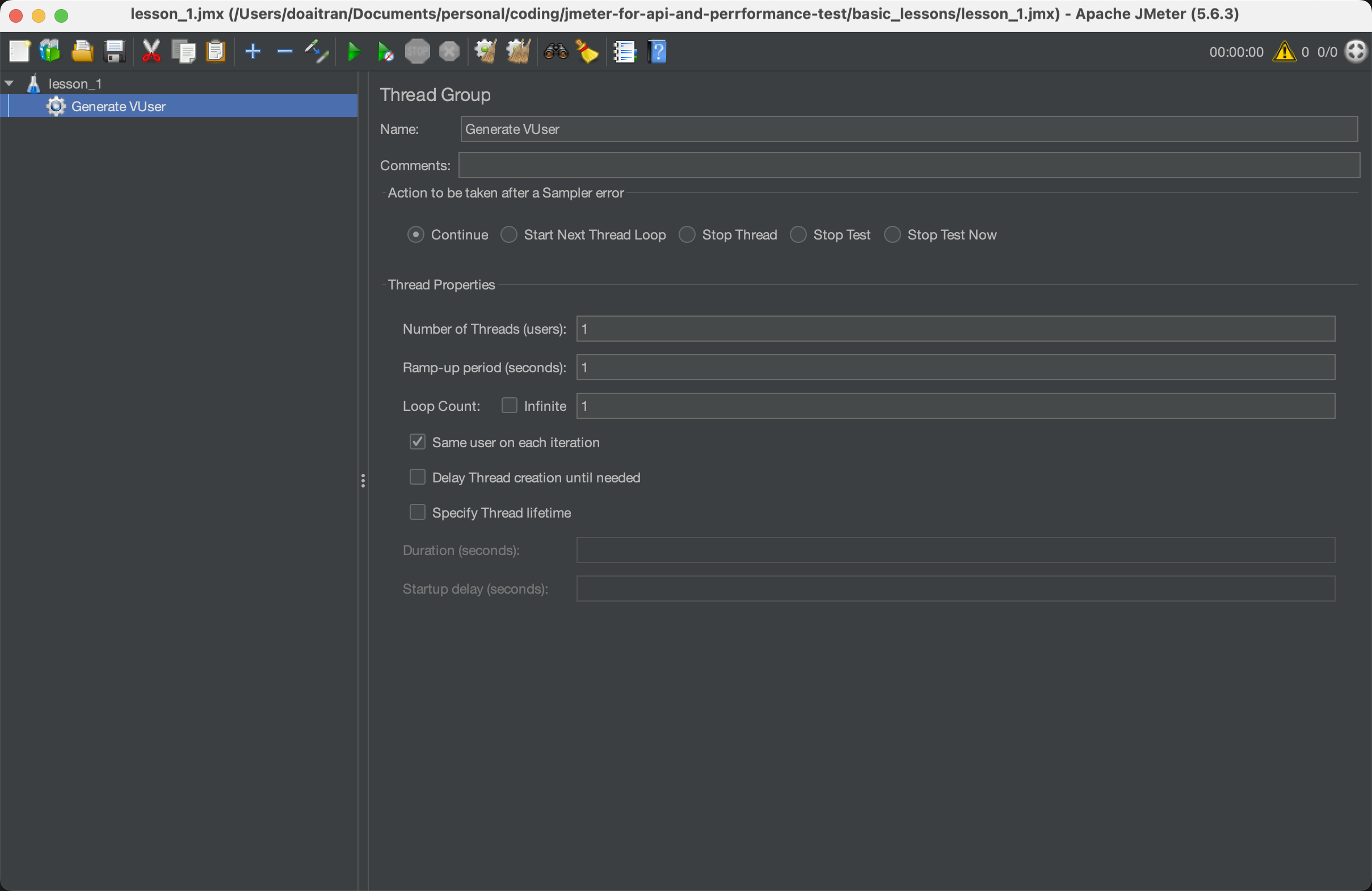This screenshot has height=891, width=1372.
Task: Click the New test plan icon
Action: pyautogui.click(x=20, y=51)
